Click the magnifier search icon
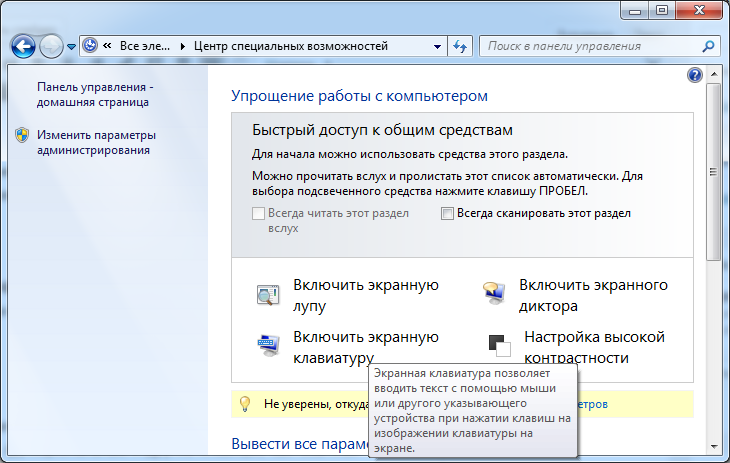 (709, 46)
